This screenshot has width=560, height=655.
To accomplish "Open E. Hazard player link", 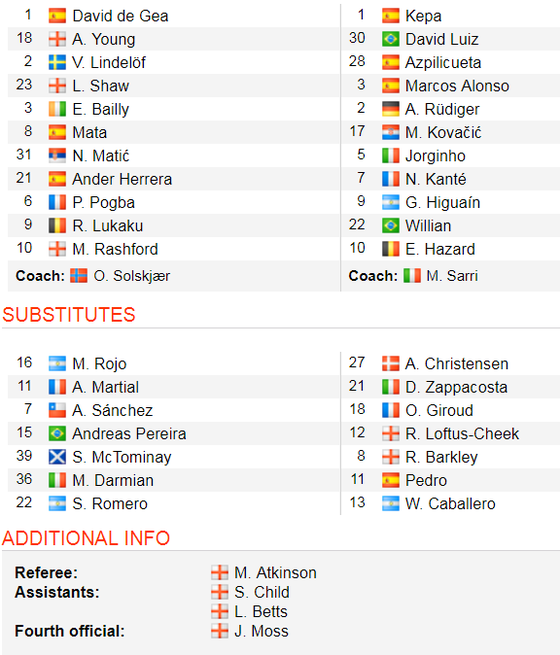I will tap(440, 249).
